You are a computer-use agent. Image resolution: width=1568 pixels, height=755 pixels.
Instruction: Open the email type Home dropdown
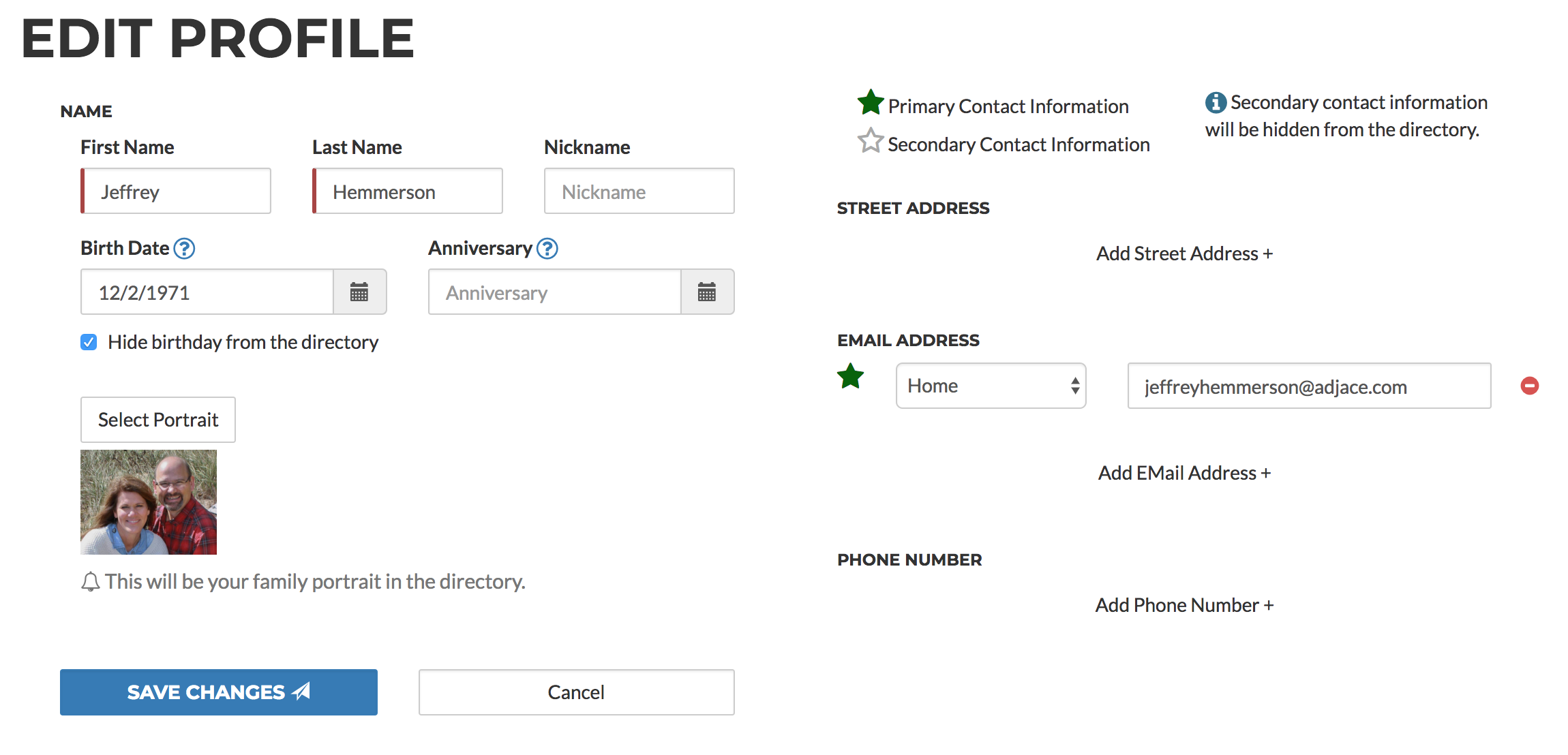tap(990, 386)
